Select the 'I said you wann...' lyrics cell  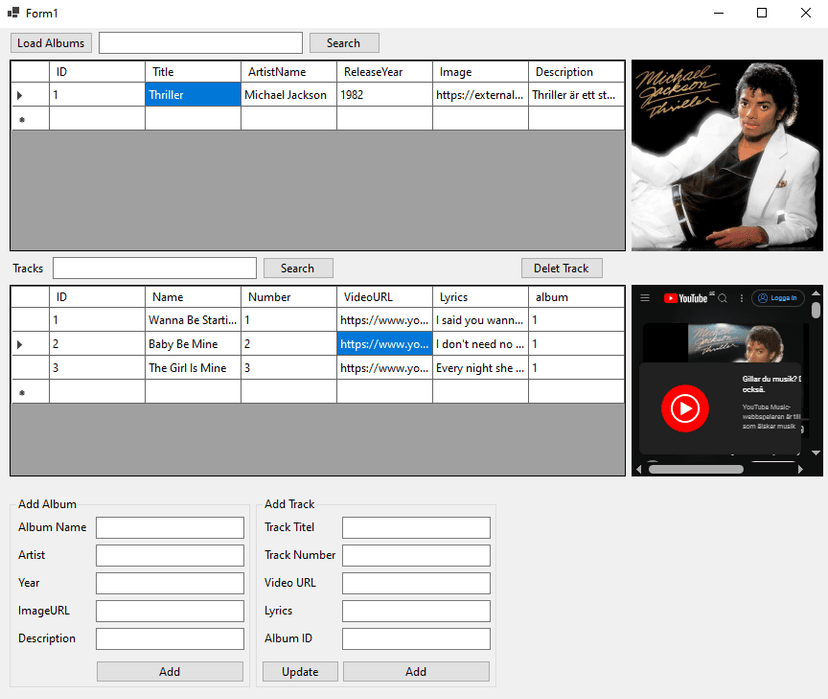(x=480, y=320)
